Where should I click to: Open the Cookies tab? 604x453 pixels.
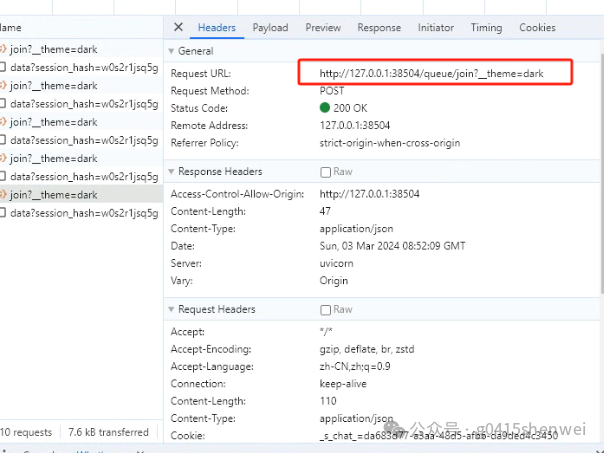click(537, 28)
